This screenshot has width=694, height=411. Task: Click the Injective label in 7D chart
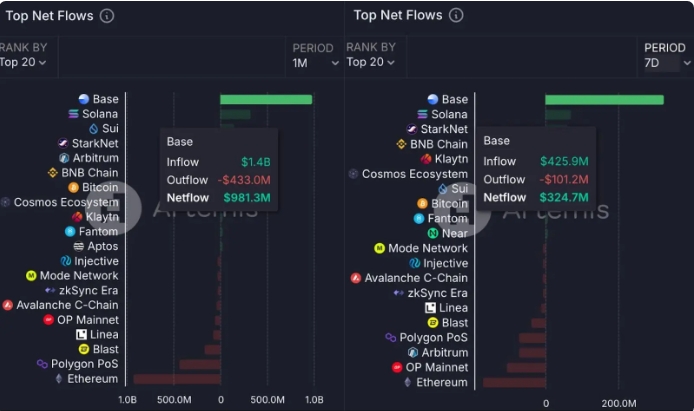(x=445, y=263)
